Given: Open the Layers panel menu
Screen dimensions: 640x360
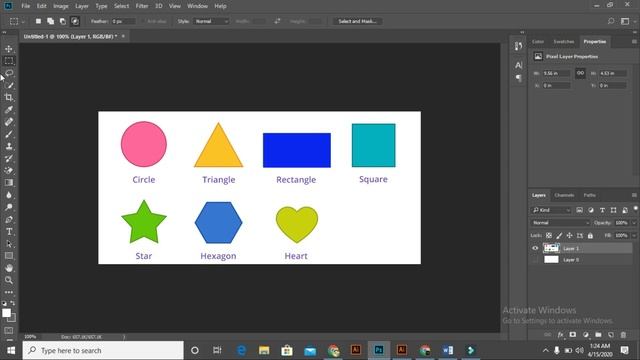Looking at the screenshot, I should pos(634,195).
